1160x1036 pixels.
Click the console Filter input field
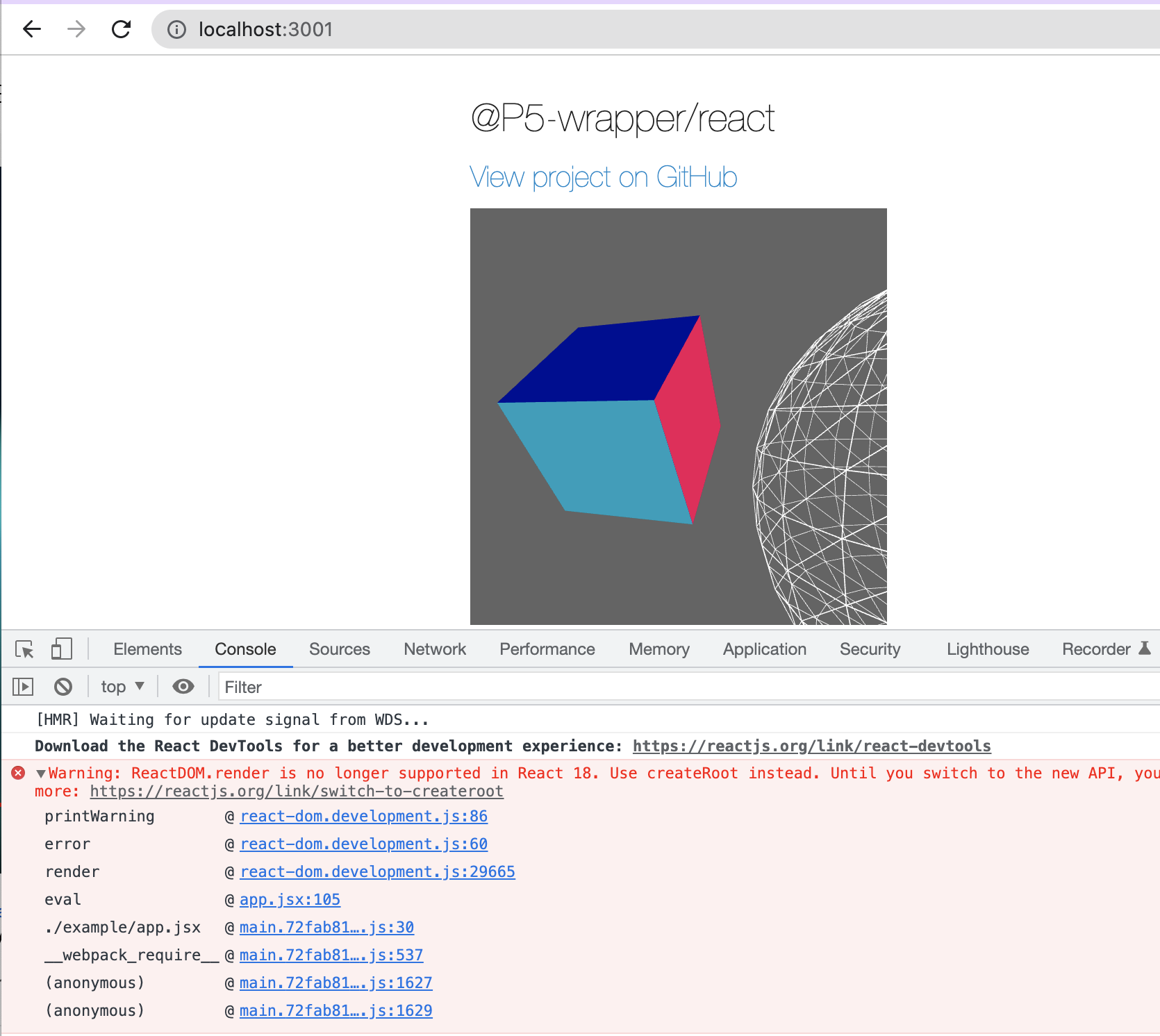[689, 687]
